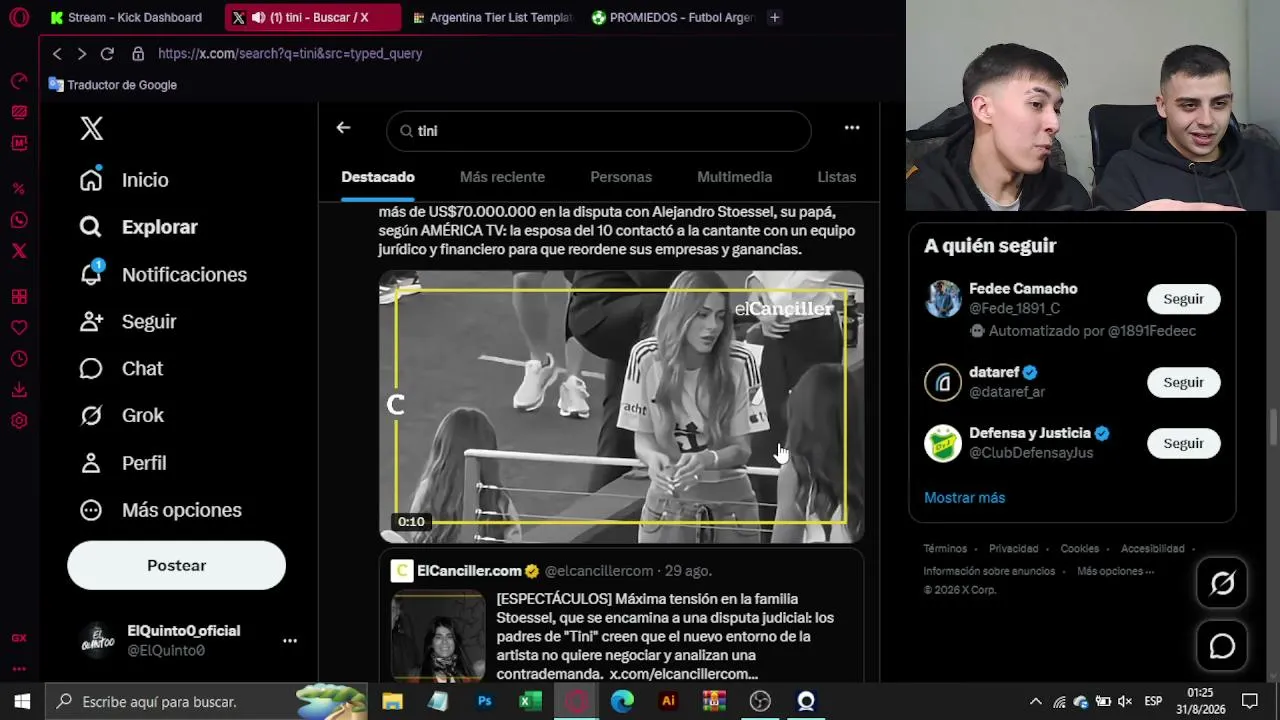Play the elCanciller video in the post
Screen dimensions: 1280x720
pos(621,407)
